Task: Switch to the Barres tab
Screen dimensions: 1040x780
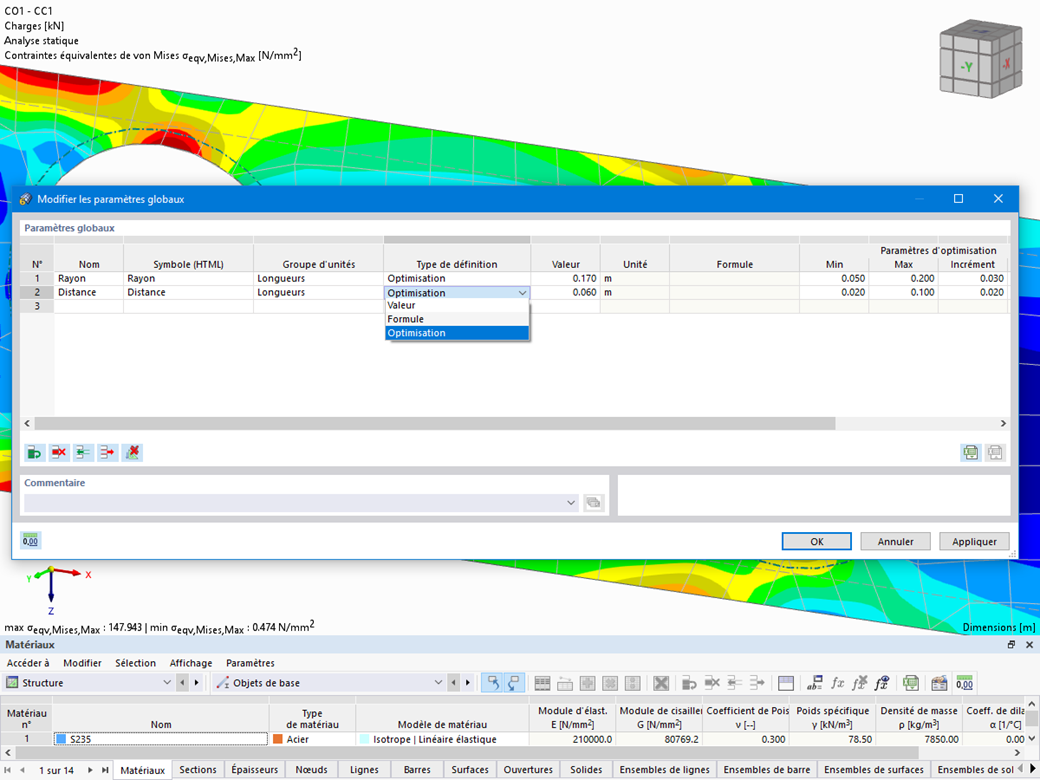Action: point(417,769)
